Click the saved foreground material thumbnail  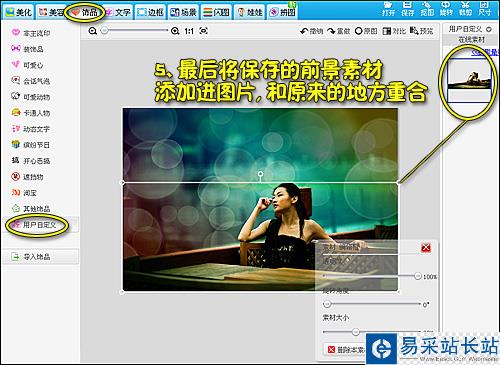(469, 80)
